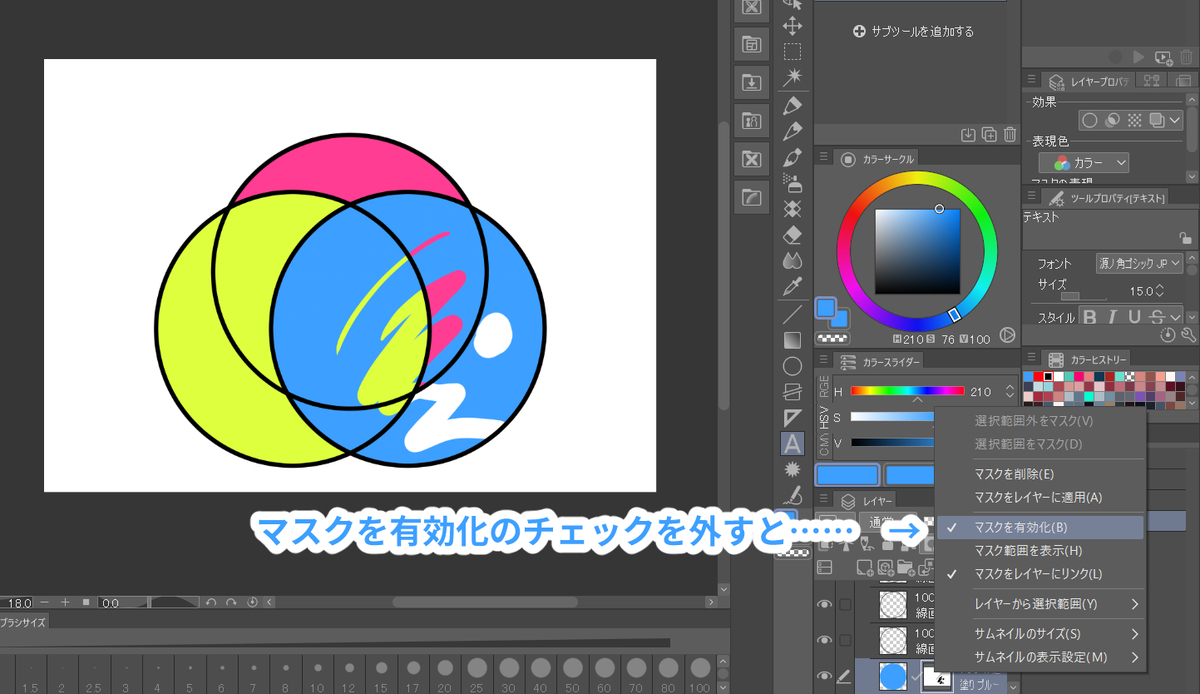Toggle the Underline text style
This screenshot has height=694, width=1200.
click(x=1136, y=318)
